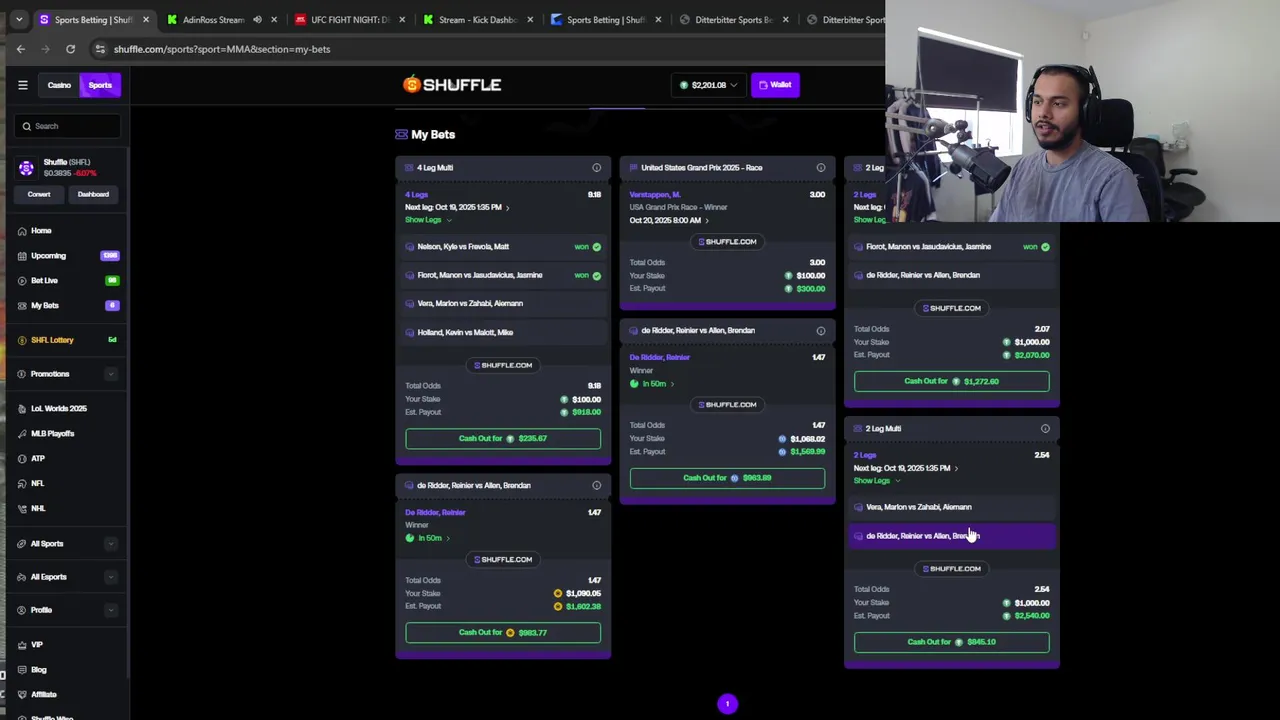Image resolution: width=1280 pixels, height=720 pixels.
Task: Click the Shuffle pumpkin logo
Action: click(x=452, y=85)
